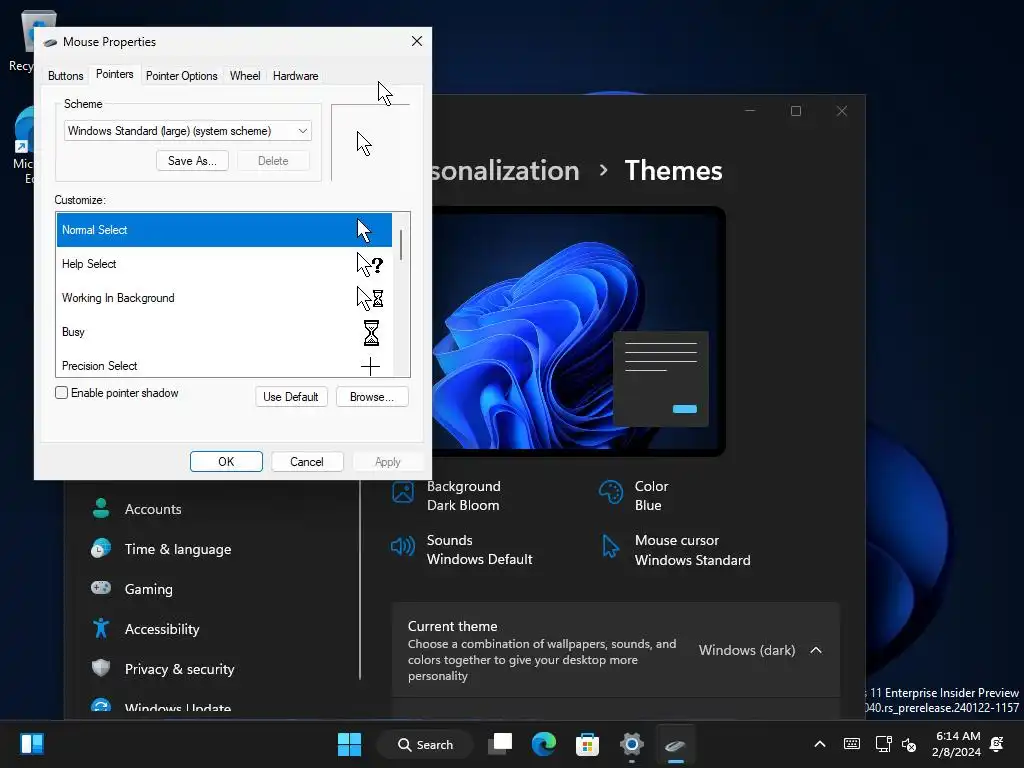Open Settings gear on taskbar
Image resolution: width=1024 pixels, height=768 pixels.
(x=632, y=744)
